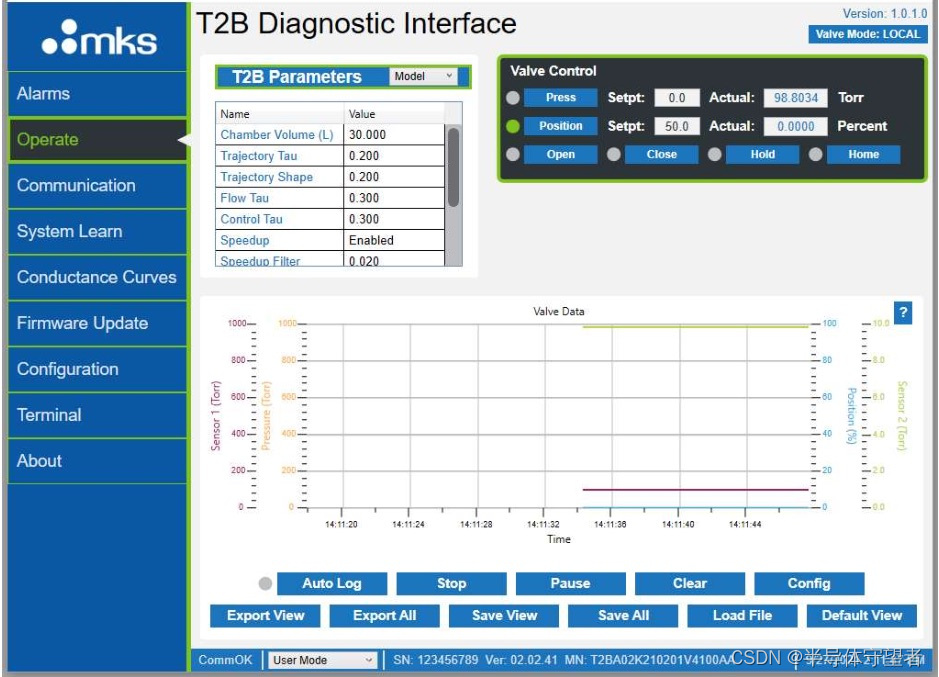Go to the Operate page
Viewport: 939px width, 677px height.
click(x=98, y=140)
